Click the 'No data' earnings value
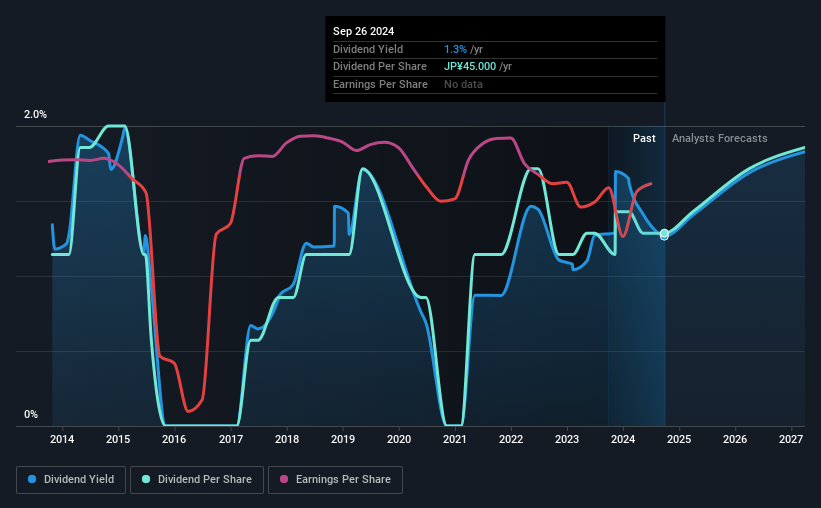The height and width of the screenshot is (508, 821). click(x=463, y=84)
